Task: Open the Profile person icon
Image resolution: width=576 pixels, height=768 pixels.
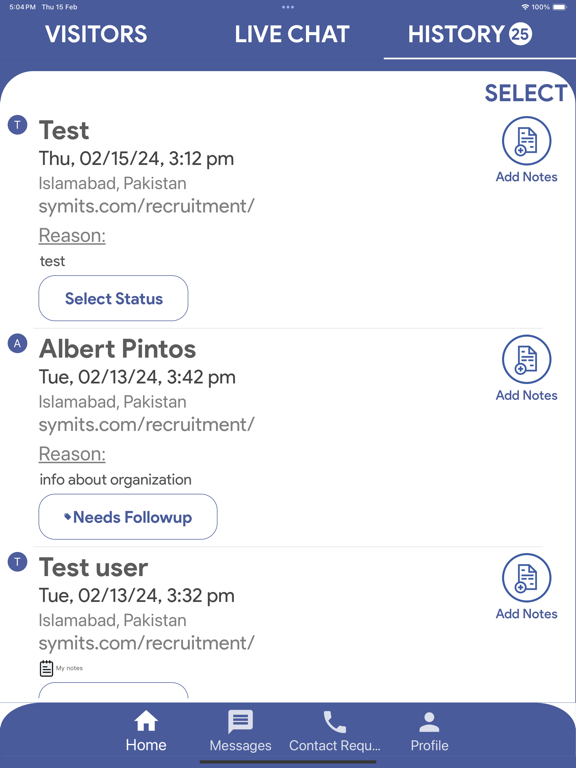Action: (429, 721)
